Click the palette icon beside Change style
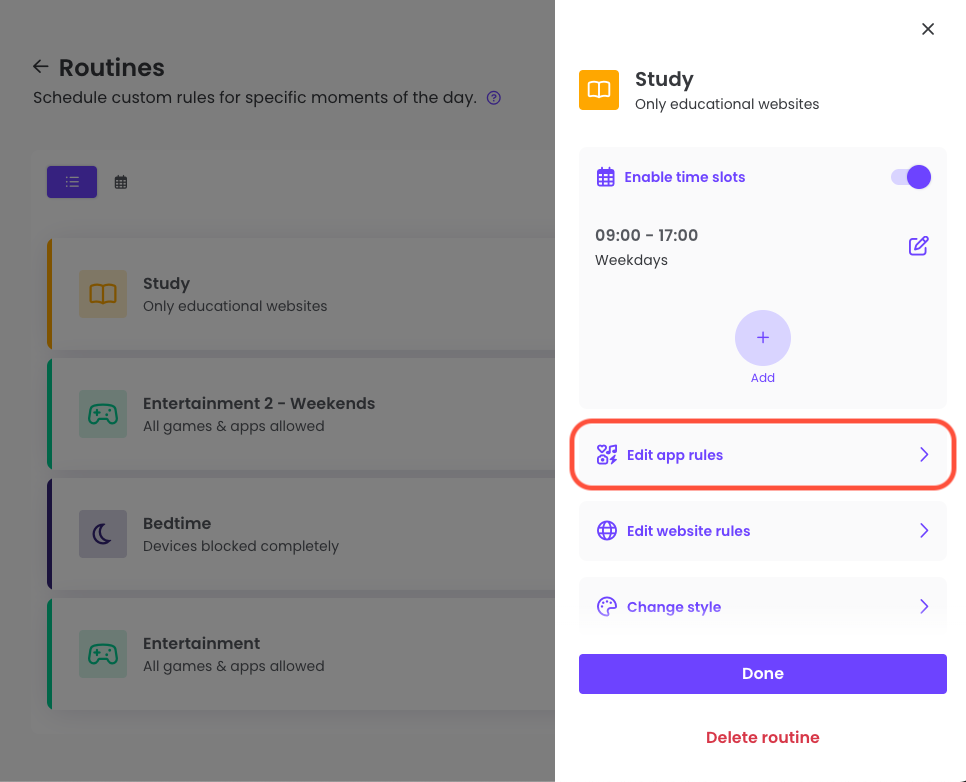This screenshot has width=966, height=782. pyautogui.click(x=607, y=606)
